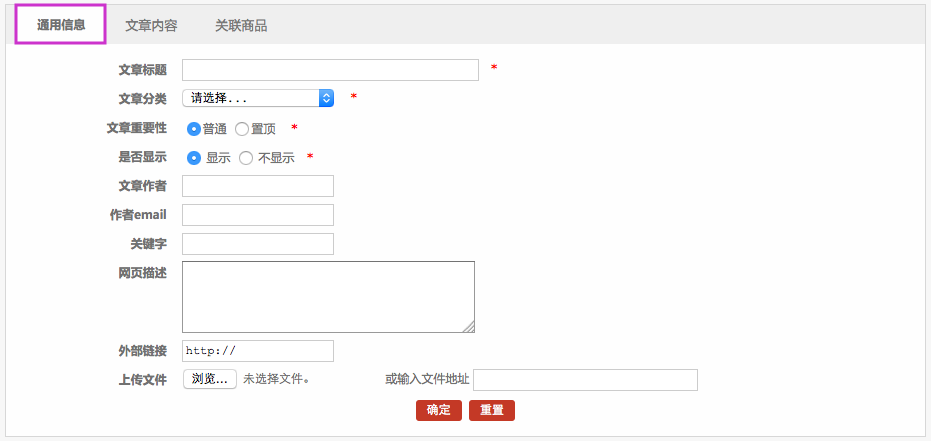
Task: Click inside the 网页描述 textarea
Action: (x=328, y=297)
